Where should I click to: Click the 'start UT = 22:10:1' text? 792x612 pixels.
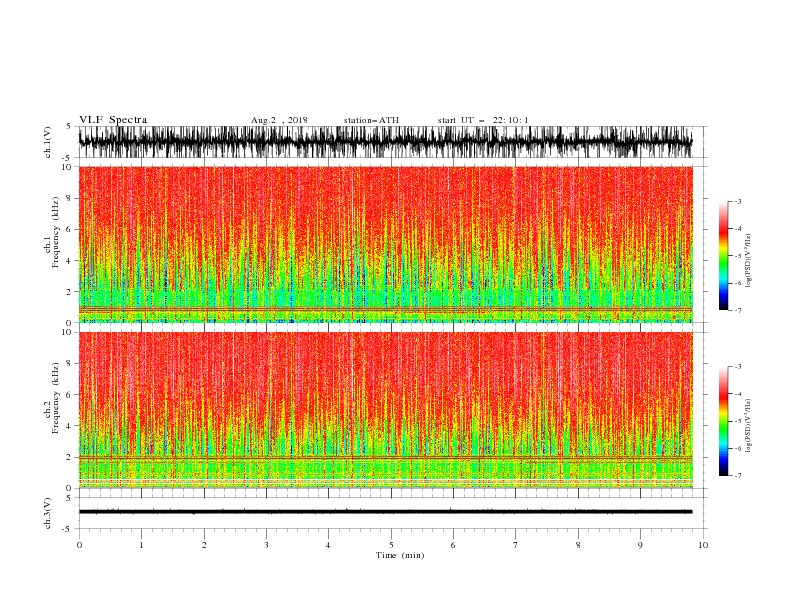pos(483,120)
